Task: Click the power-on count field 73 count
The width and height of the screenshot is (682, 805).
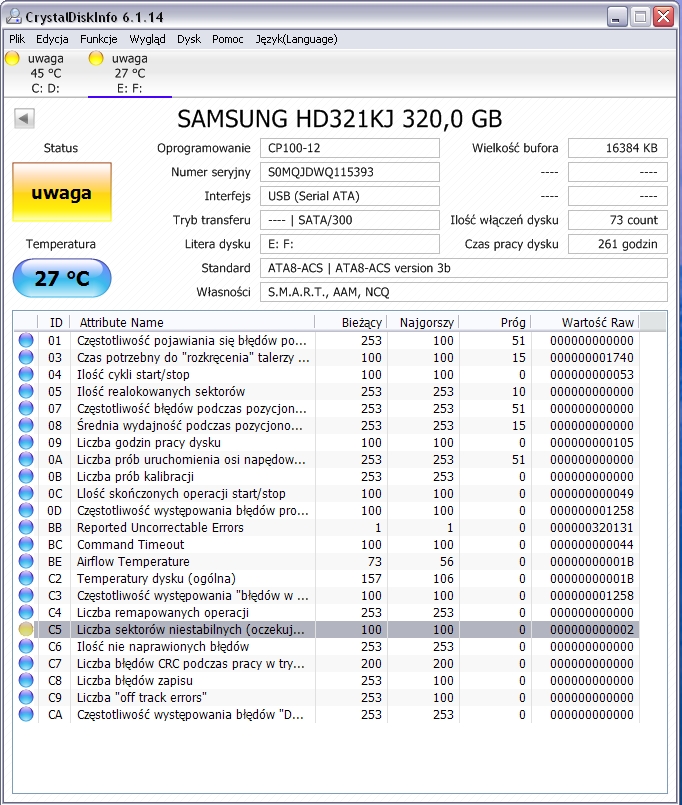Action: point(618,220)
